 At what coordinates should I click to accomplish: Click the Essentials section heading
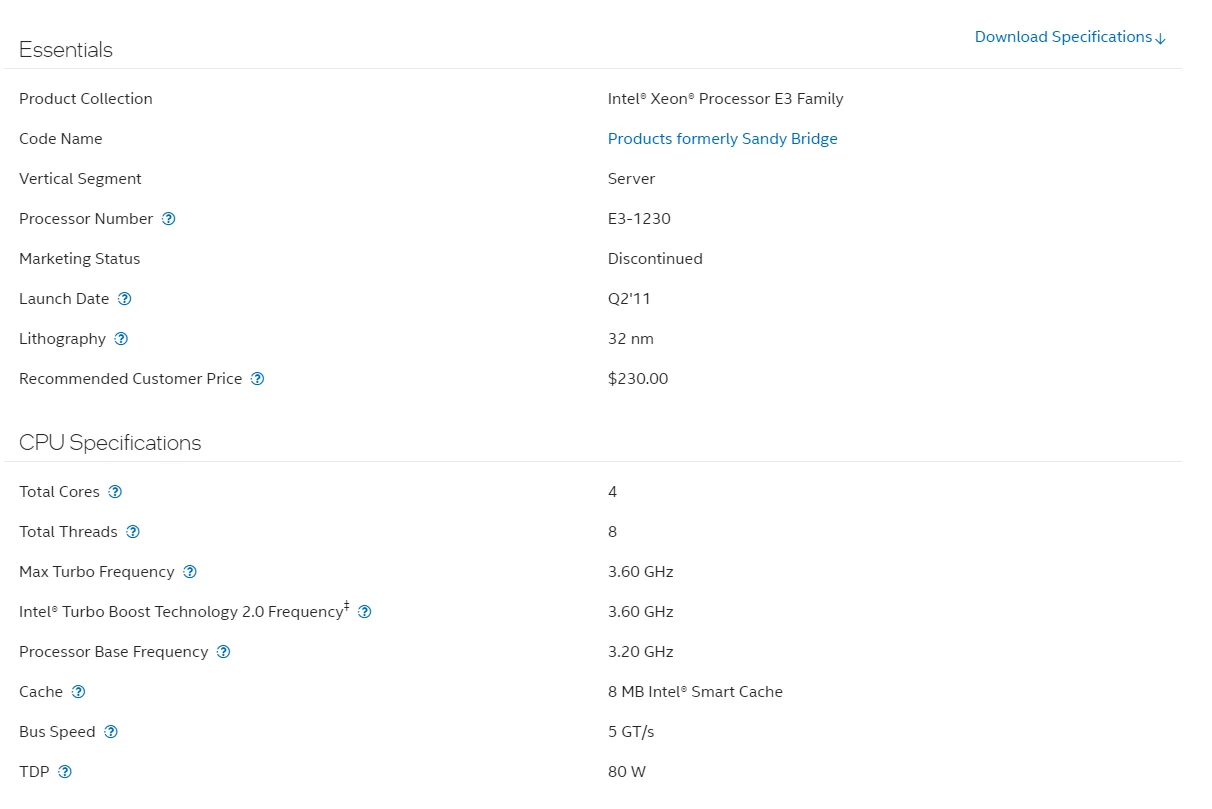pos(66,50)
